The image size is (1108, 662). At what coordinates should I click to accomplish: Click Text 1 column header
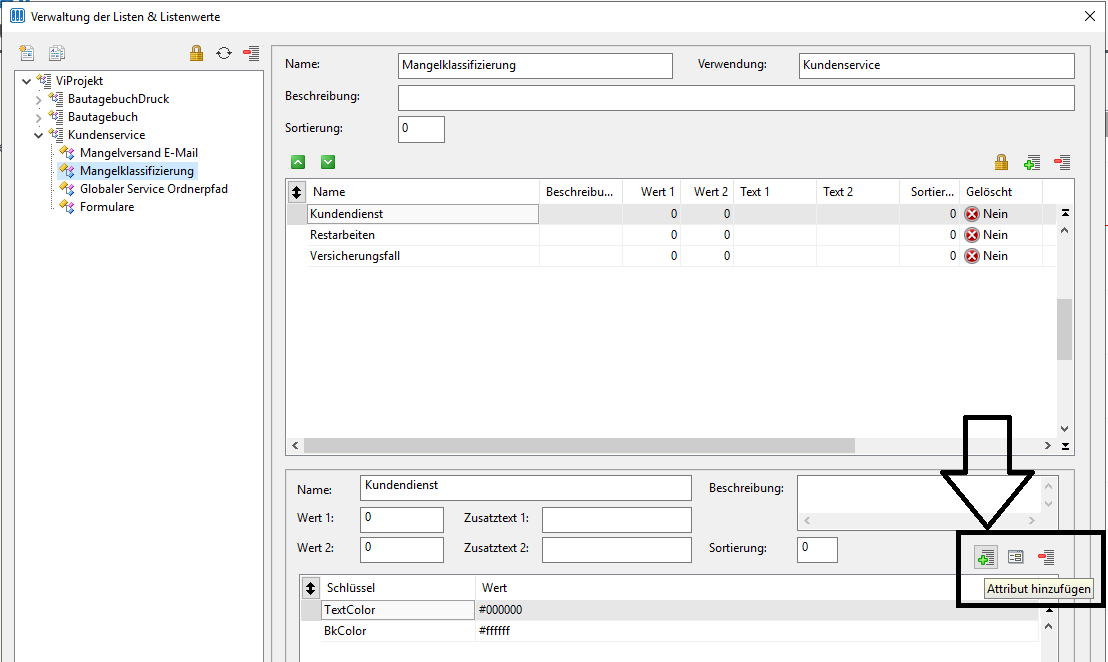pyautogui.click(x=775, y=191)
